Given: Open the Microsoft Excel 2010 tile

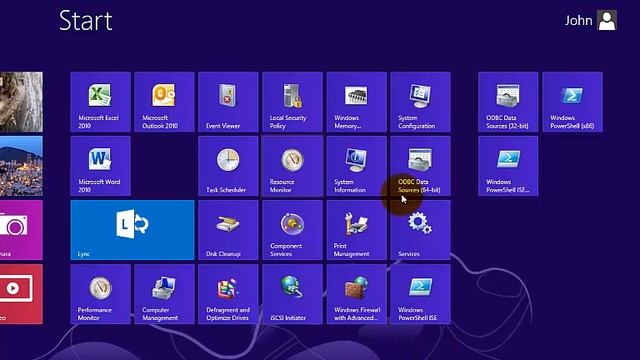Looking at the screenshot, I should point(100,102).
